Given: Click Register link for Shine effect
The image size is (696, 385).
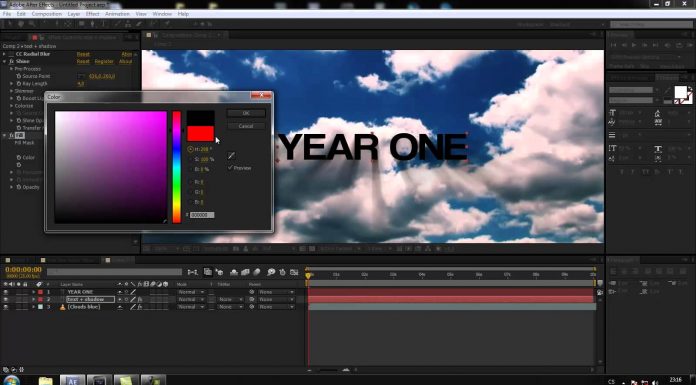Looking at the screenshot, I should tap(104, 61).
